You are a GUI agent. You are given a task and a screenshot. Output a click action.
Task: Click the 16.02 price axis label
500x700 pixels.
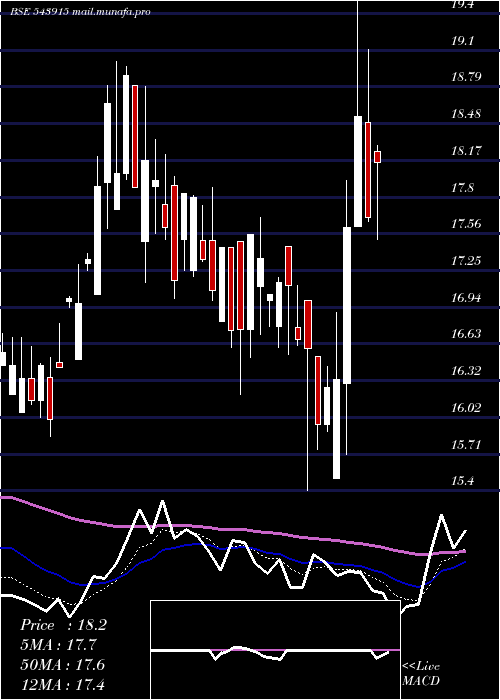coord(466,408)
